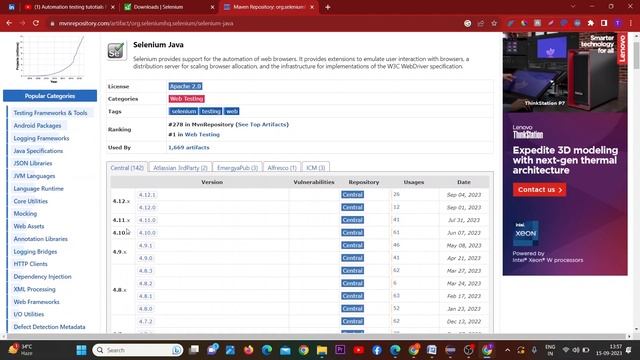Open YouTube app from the taskbar
640x360 pixels.
pyautogui.click(x=359, y=350)
